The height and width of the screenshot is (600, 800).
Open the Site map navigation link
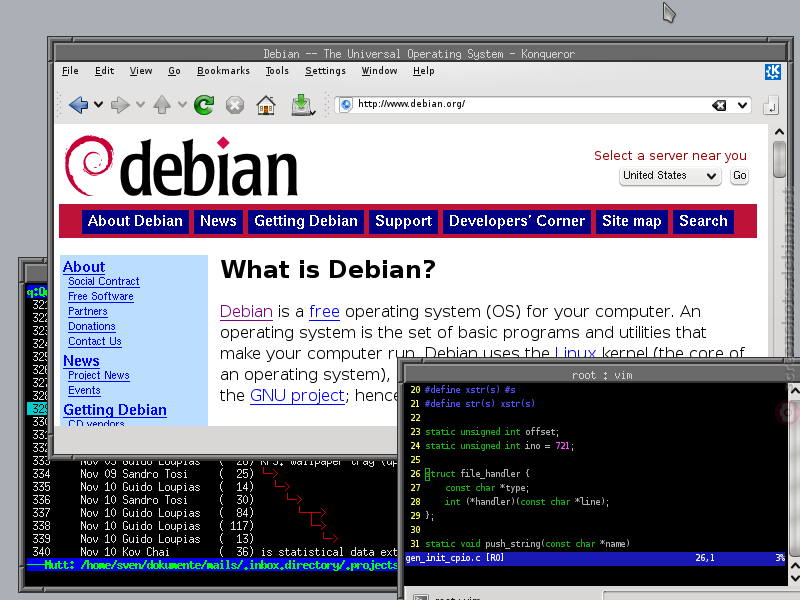(x=632, y=221)
